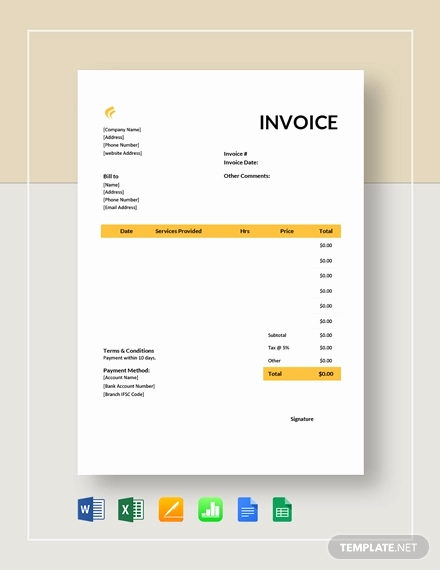Click the highlighted Total row label
Screen dimensions: 440x570
coord(275,374)
